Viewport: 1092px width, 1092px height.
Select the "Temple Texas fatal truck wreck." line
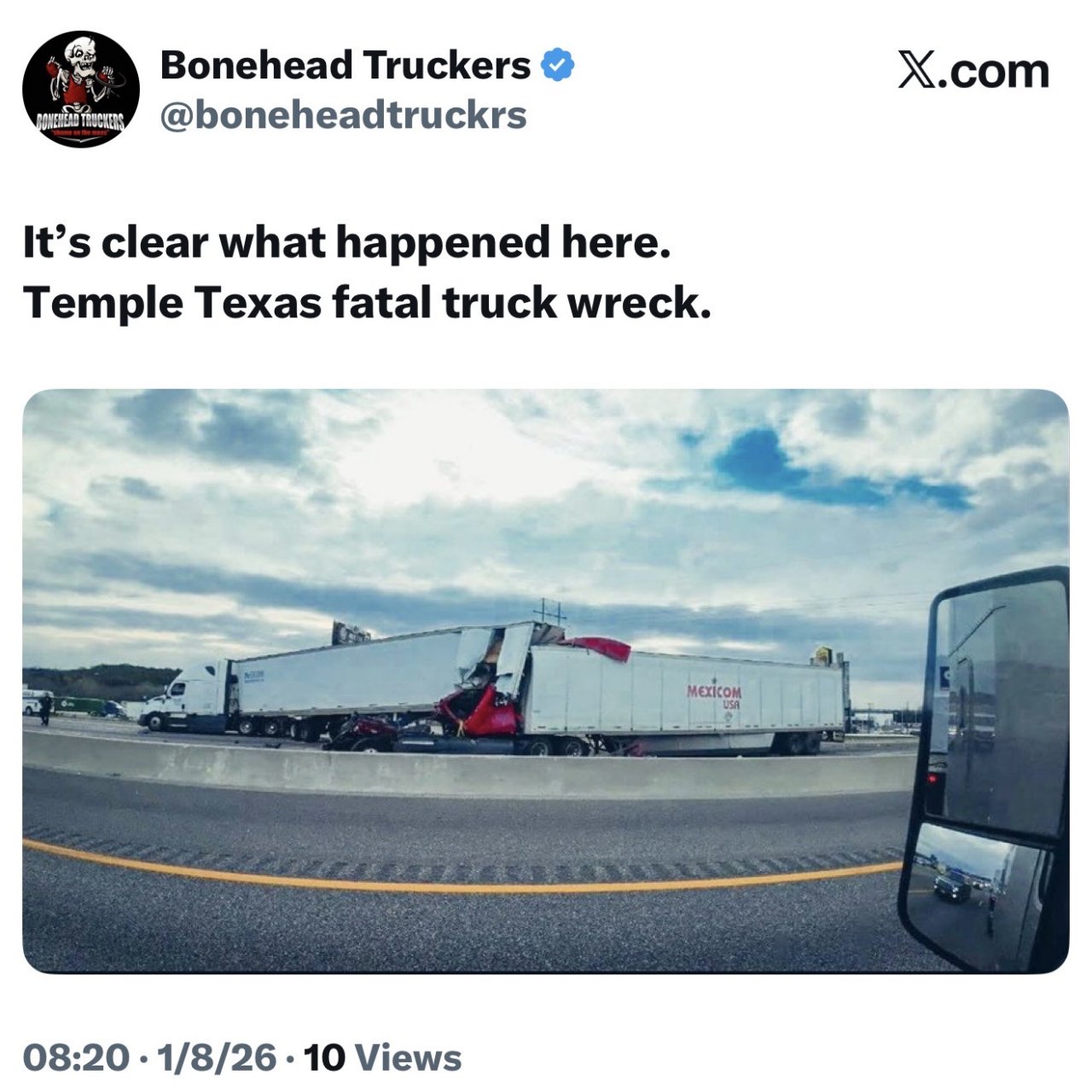(x=368, y=303)
